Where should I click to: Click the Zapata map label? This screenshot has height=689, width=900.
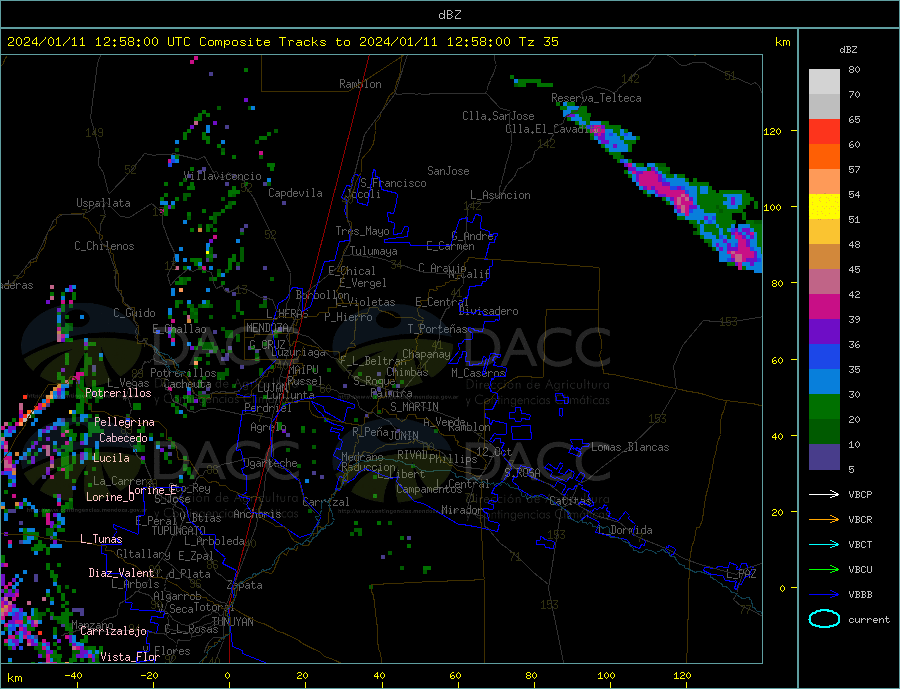(x=245, y=585)
